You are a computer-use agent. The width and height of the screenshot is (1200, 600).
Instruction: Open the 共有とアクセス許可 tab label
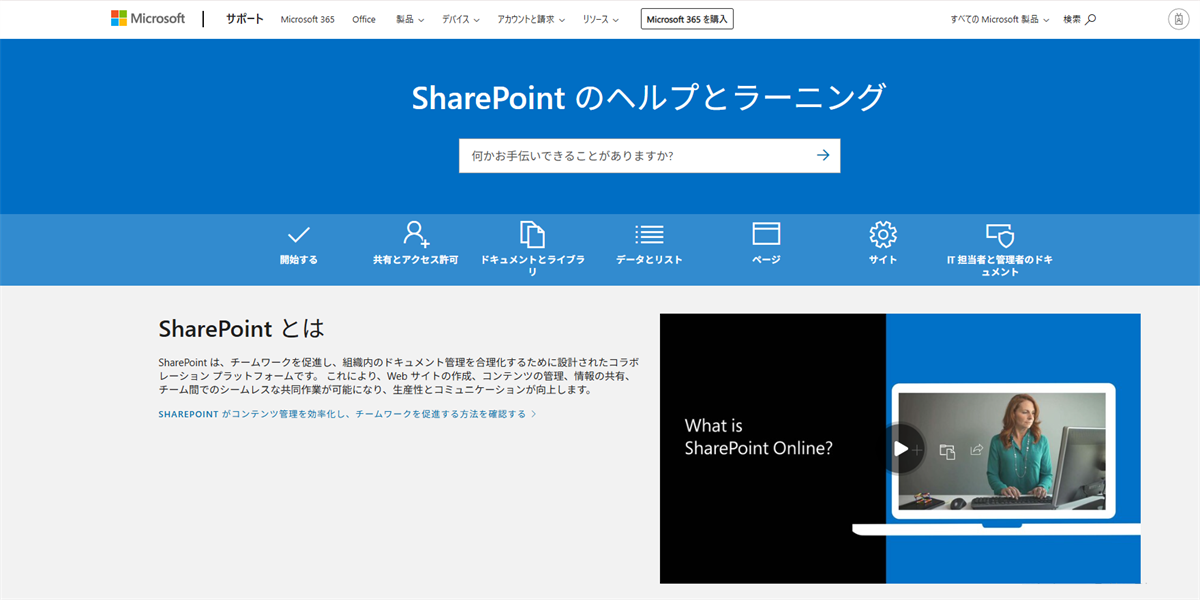pyautogui.click(x=416, y=260)
